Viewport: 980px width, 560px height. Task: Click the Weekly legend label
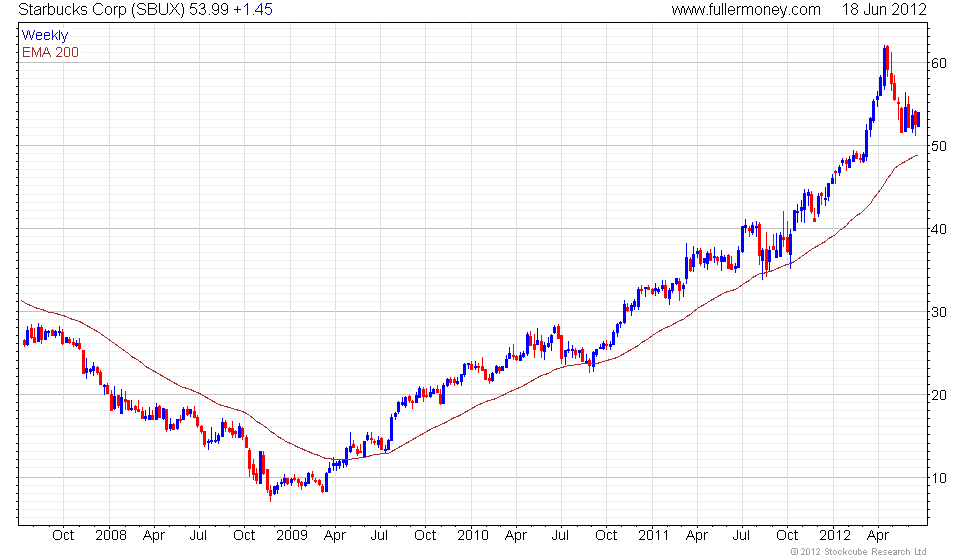45,36
